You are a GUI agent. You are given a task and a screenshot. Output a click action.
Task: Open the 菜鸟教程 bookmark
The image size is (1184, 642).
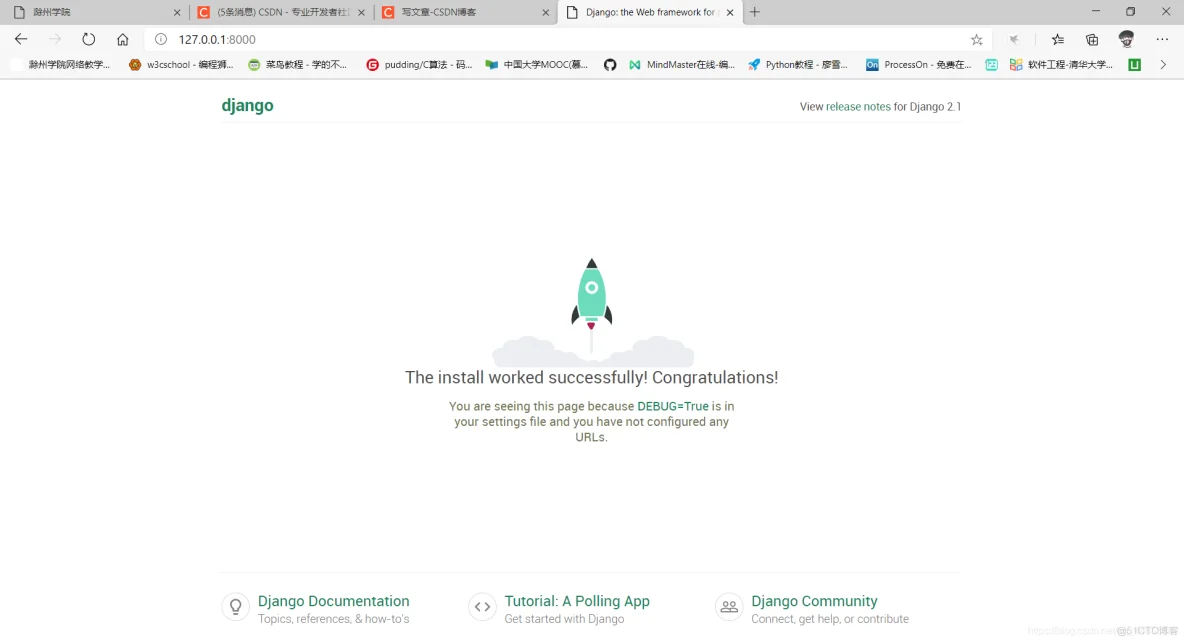coord(298,65)
